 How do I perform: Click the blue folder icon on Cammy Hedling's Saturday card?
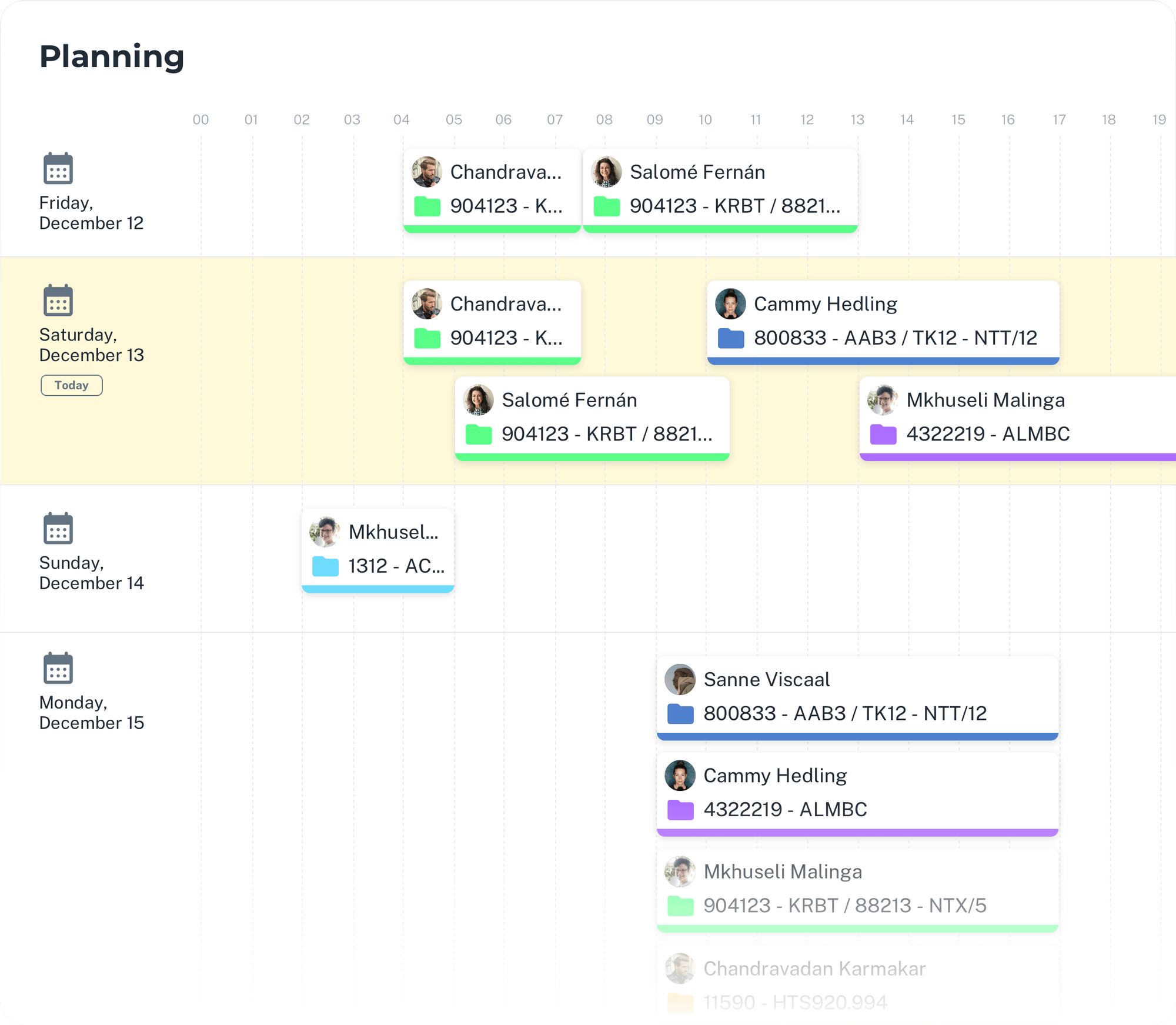731,338
